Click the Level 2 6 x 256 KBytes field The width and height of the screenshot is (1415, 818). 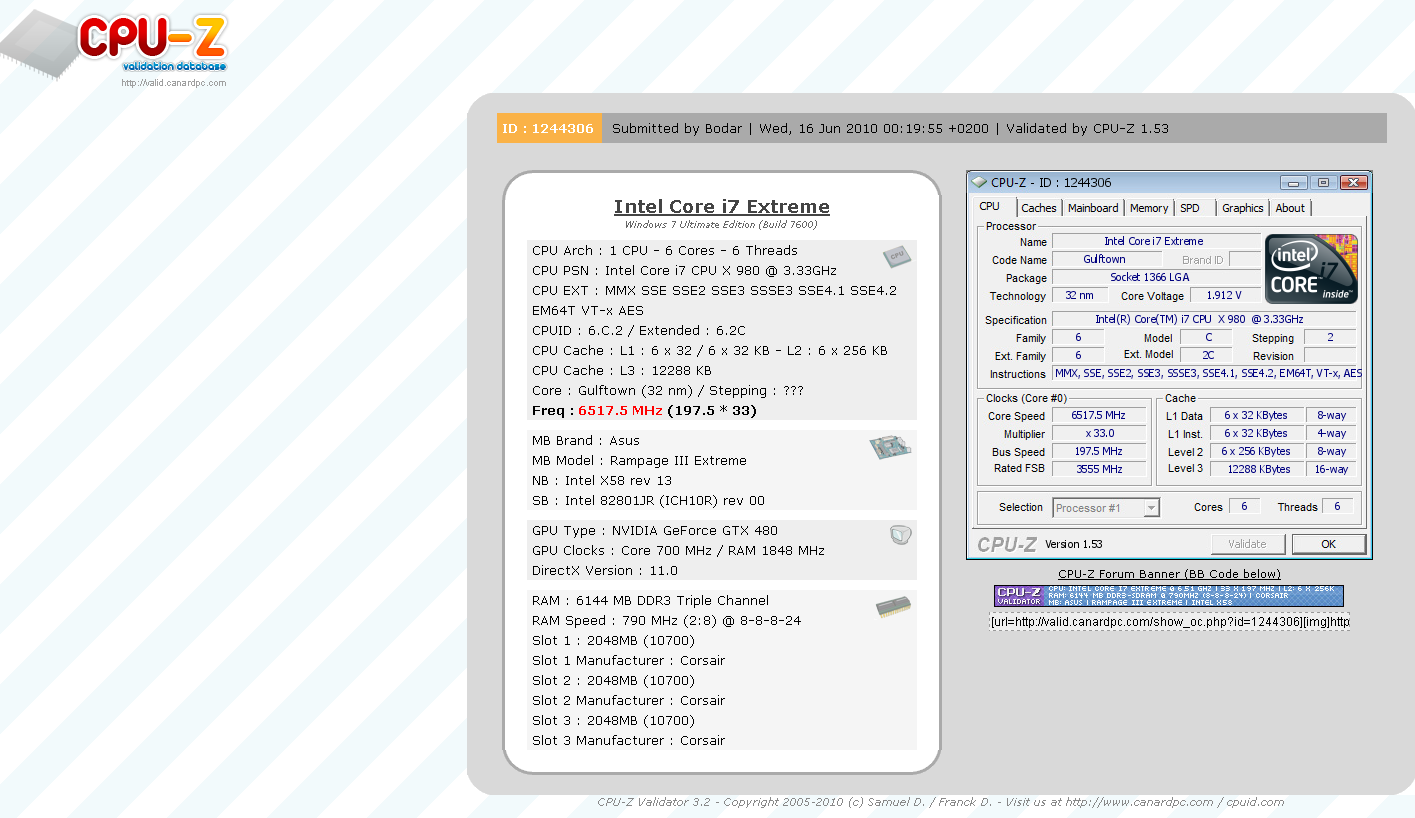pos(1256,451)
